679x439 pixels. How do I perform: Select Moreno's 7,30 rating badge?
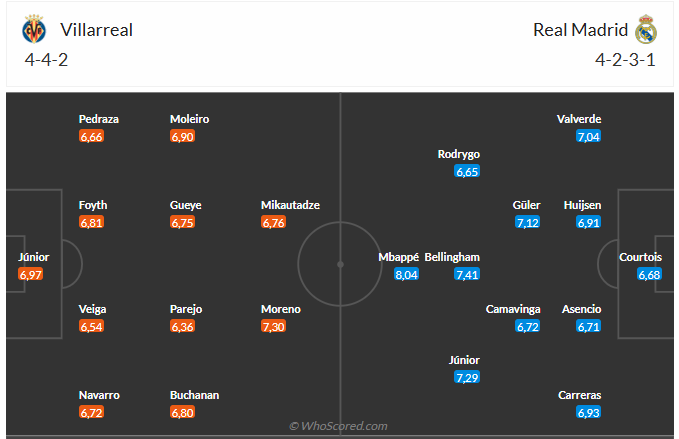tap(273, 326)
